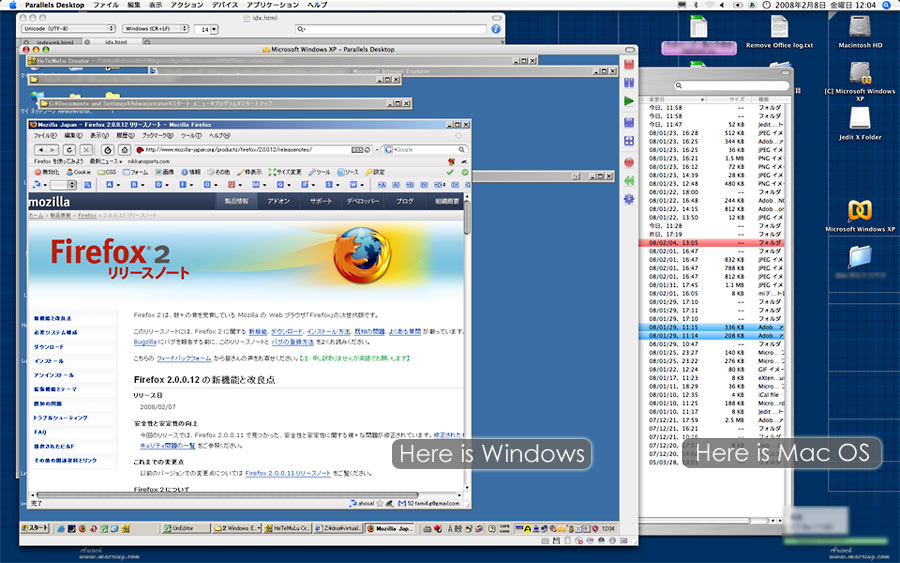Select Finder row 08/01/29, 11:15 336 KB
Viewport: 900px width, 563px height.
[712, 327]
